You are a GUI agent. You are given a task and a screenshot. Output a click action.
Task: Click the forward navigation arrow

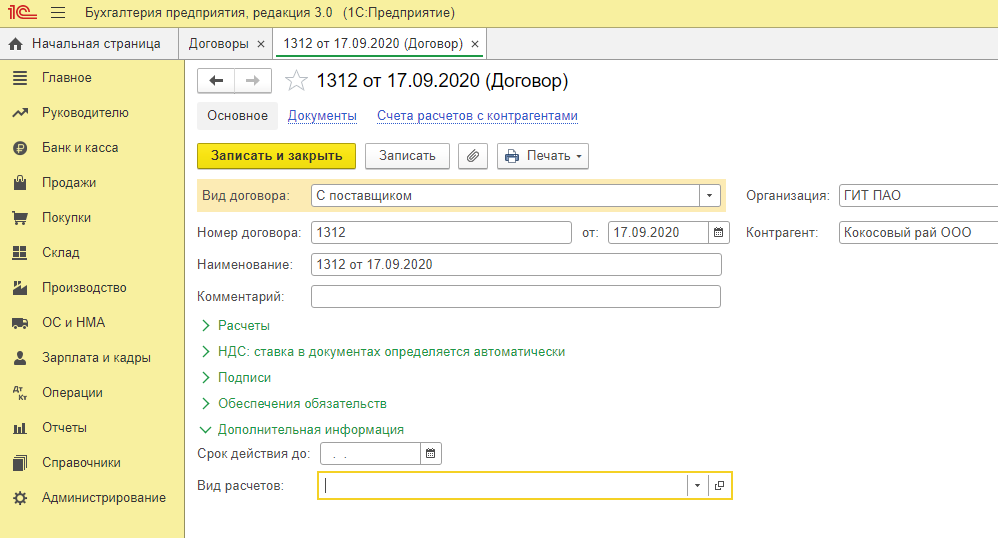pyautogui.click(x=253, y=81)
